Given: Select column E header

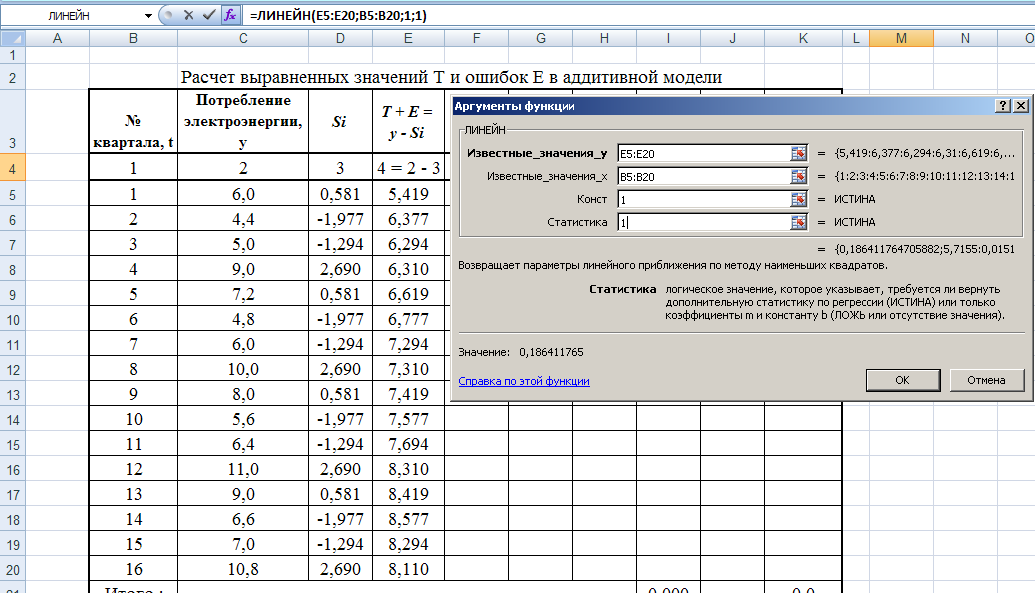Looking at the screenshot, I should point(408,38).
